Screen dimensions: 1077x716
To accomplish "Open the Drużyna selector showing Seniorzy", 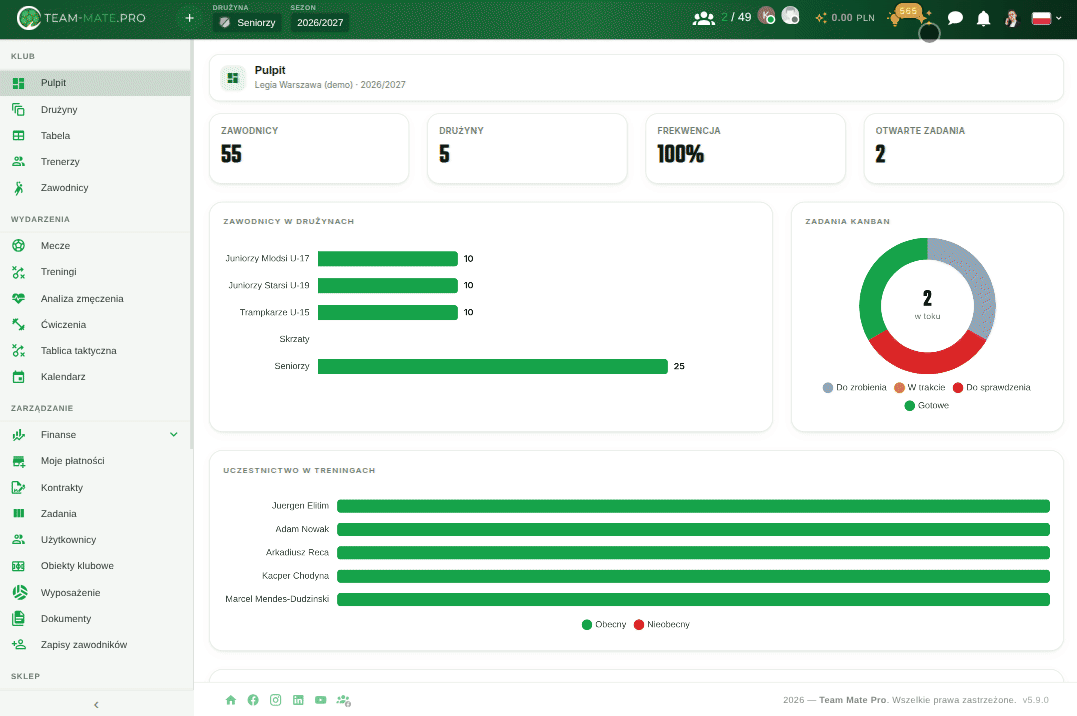I will [x=247, y=23].
